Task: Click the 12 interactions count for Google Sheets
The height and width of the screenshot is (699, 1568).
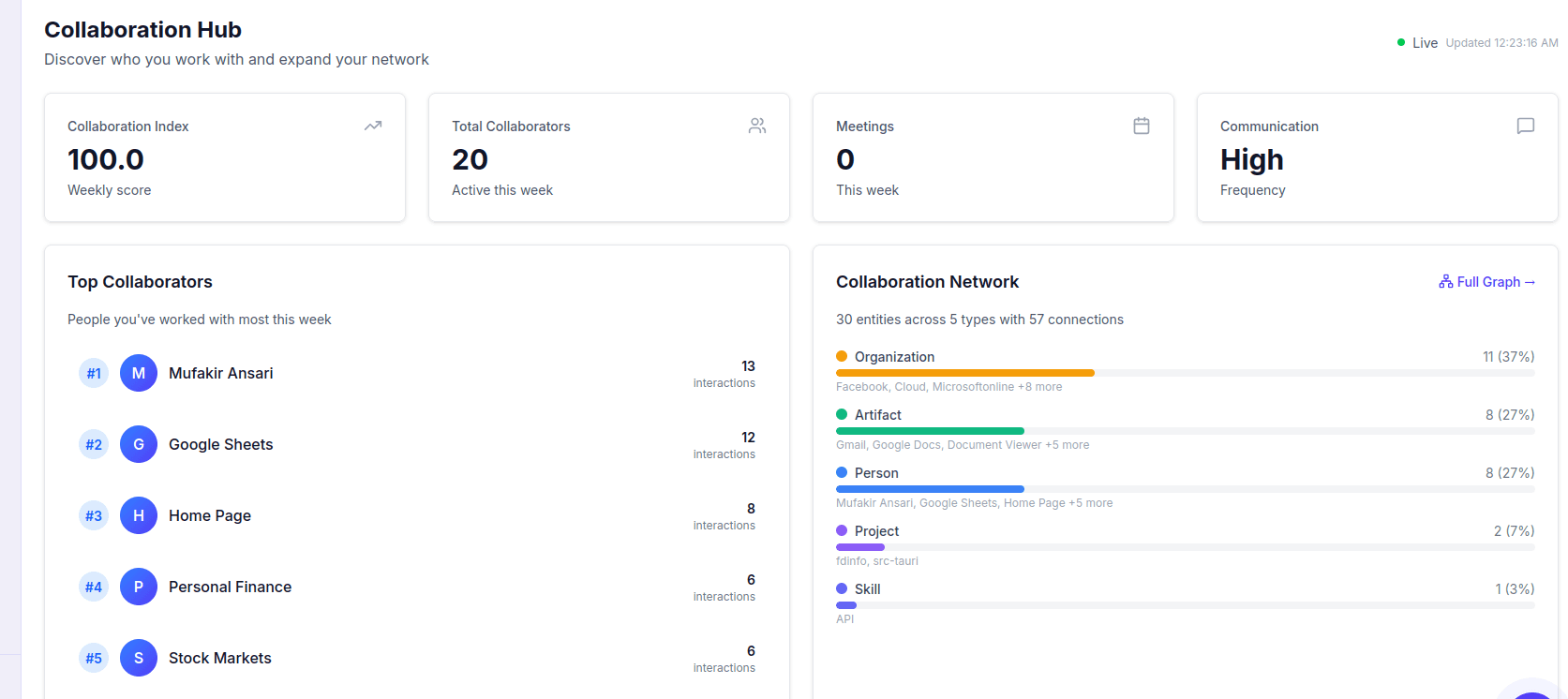Action: [748, 438]
